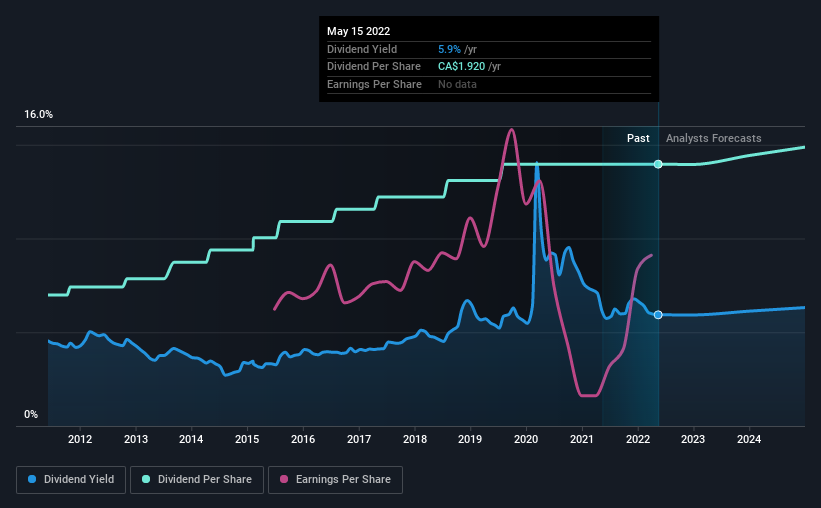Click the 2013 x-axis label
821x508 pixels.
(136, 439)
